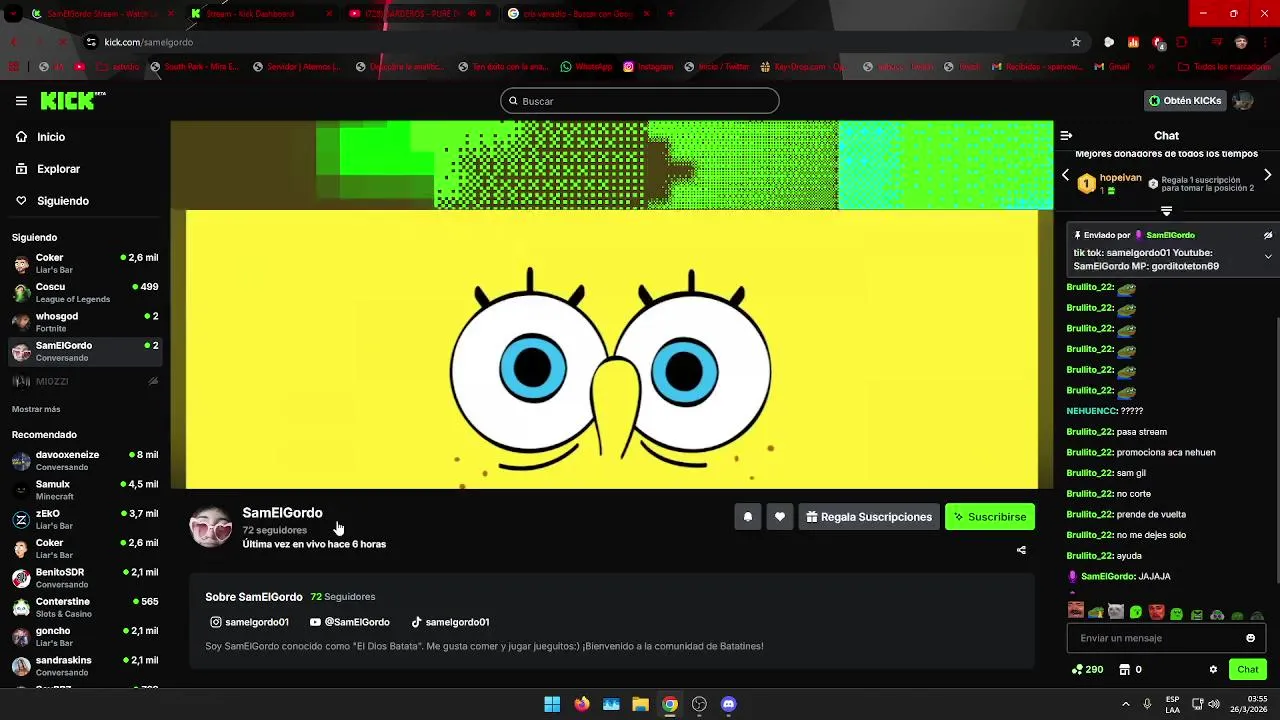Insert the white cat emote
Screen dimensions: 1280x720
click(x=1116, y=612)
